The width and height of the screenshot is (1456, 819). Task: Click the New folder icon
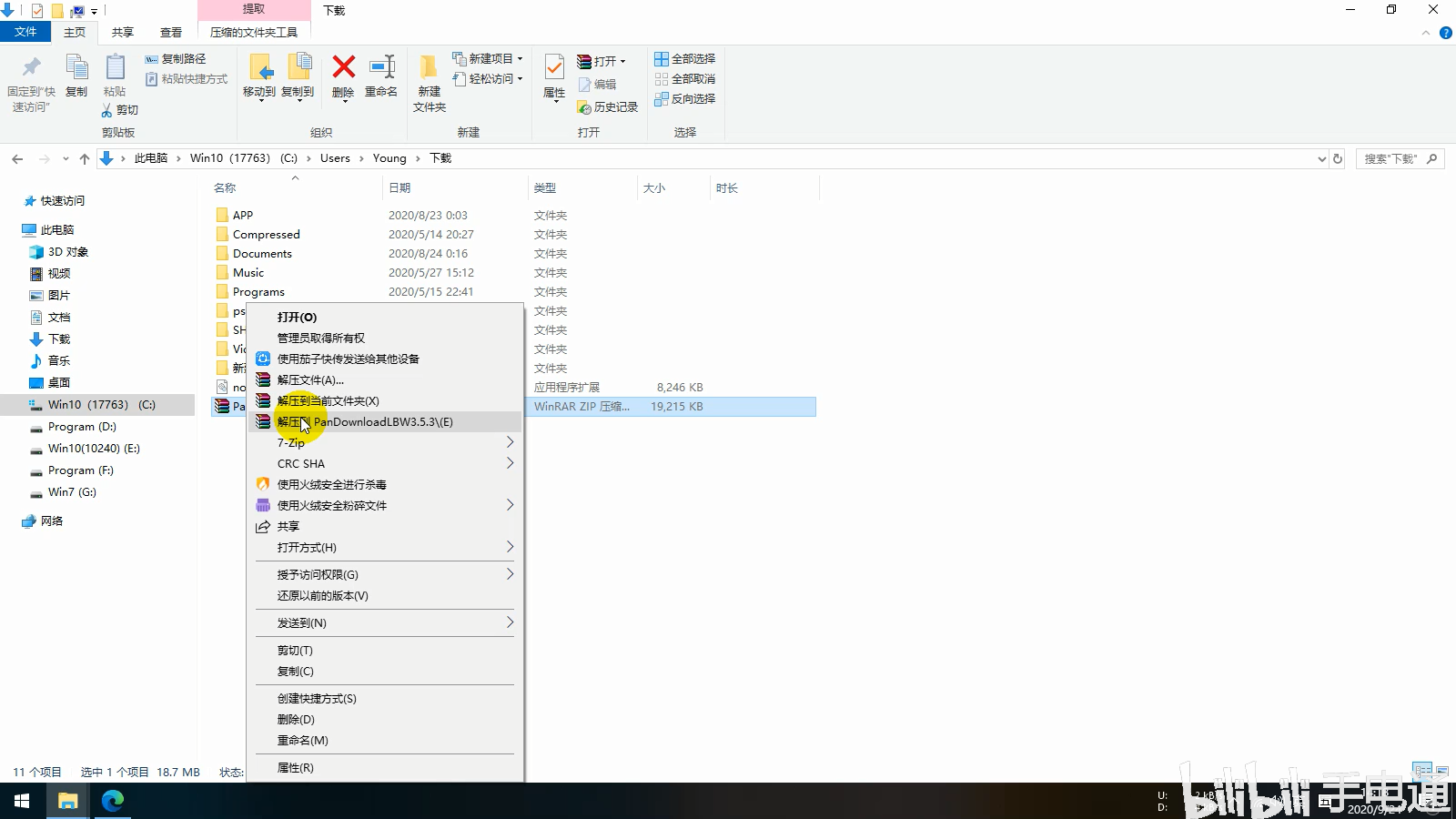(429, 67)
